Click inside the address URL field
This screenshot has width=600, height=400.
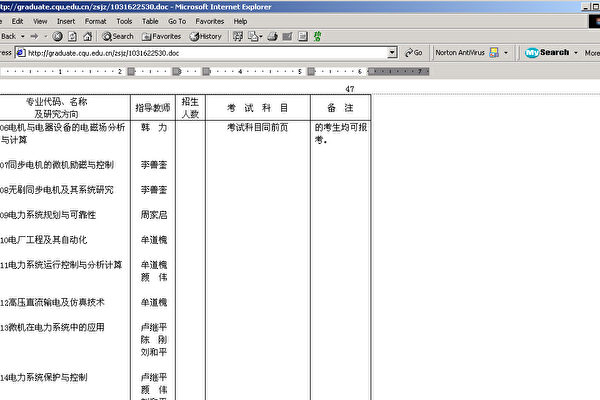pos(200,52)
